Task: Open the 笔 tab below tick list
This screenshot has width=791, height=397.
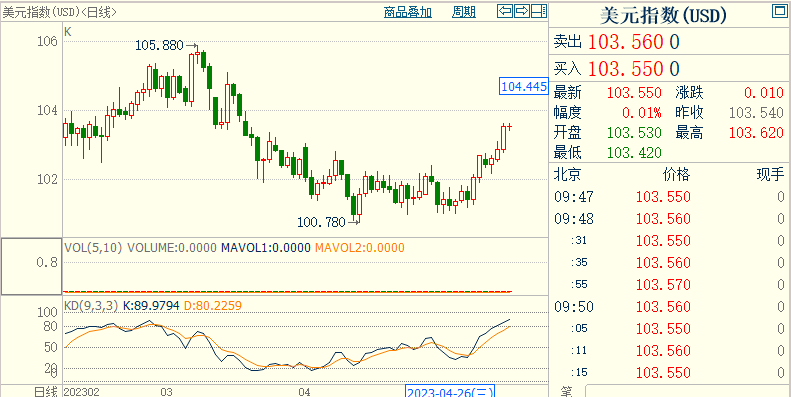Action: click(x=566, y=391)
